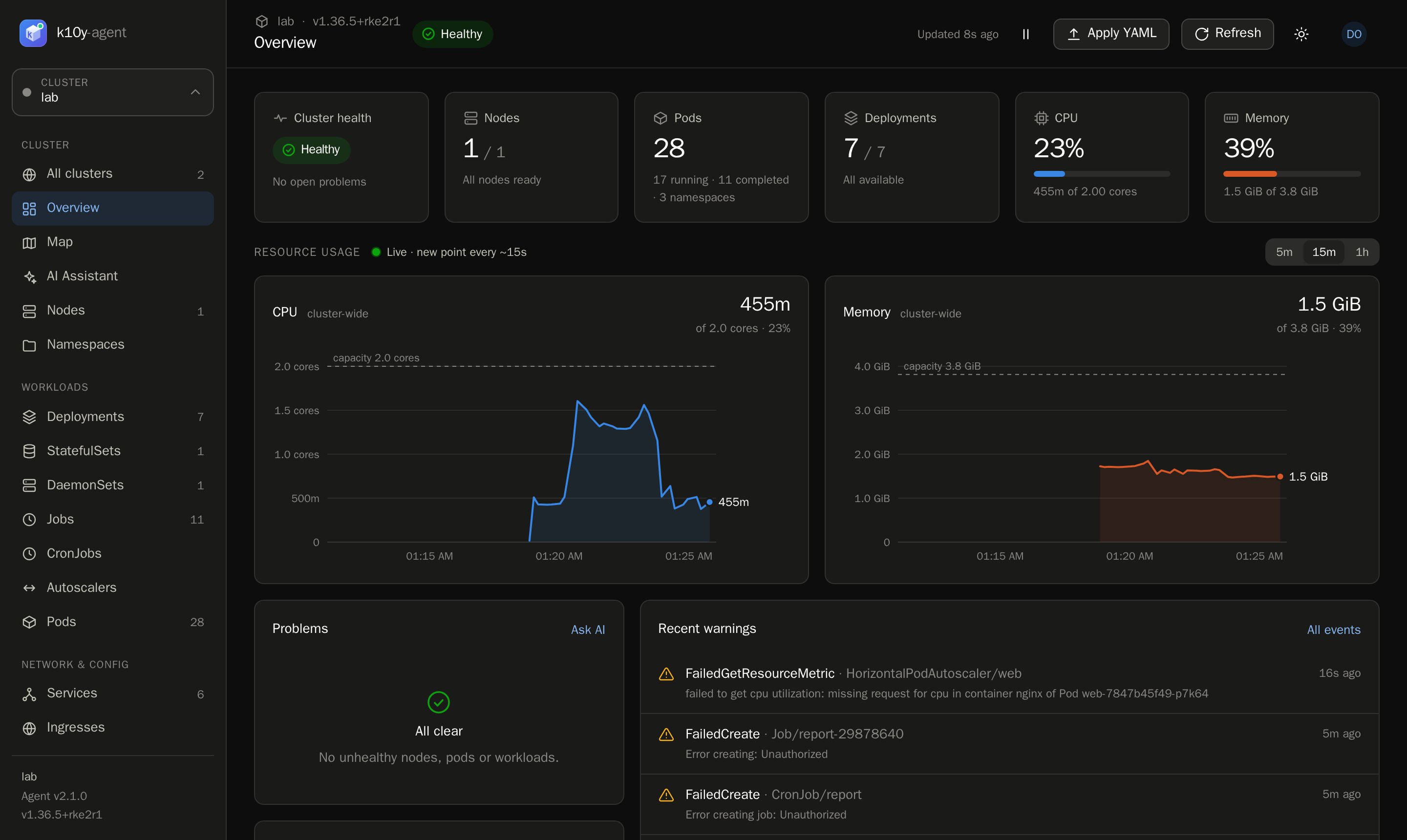This screenshot has height=840, width=1407.
Task: Click the CPU usage progress bar
Action: [1102, 174]
